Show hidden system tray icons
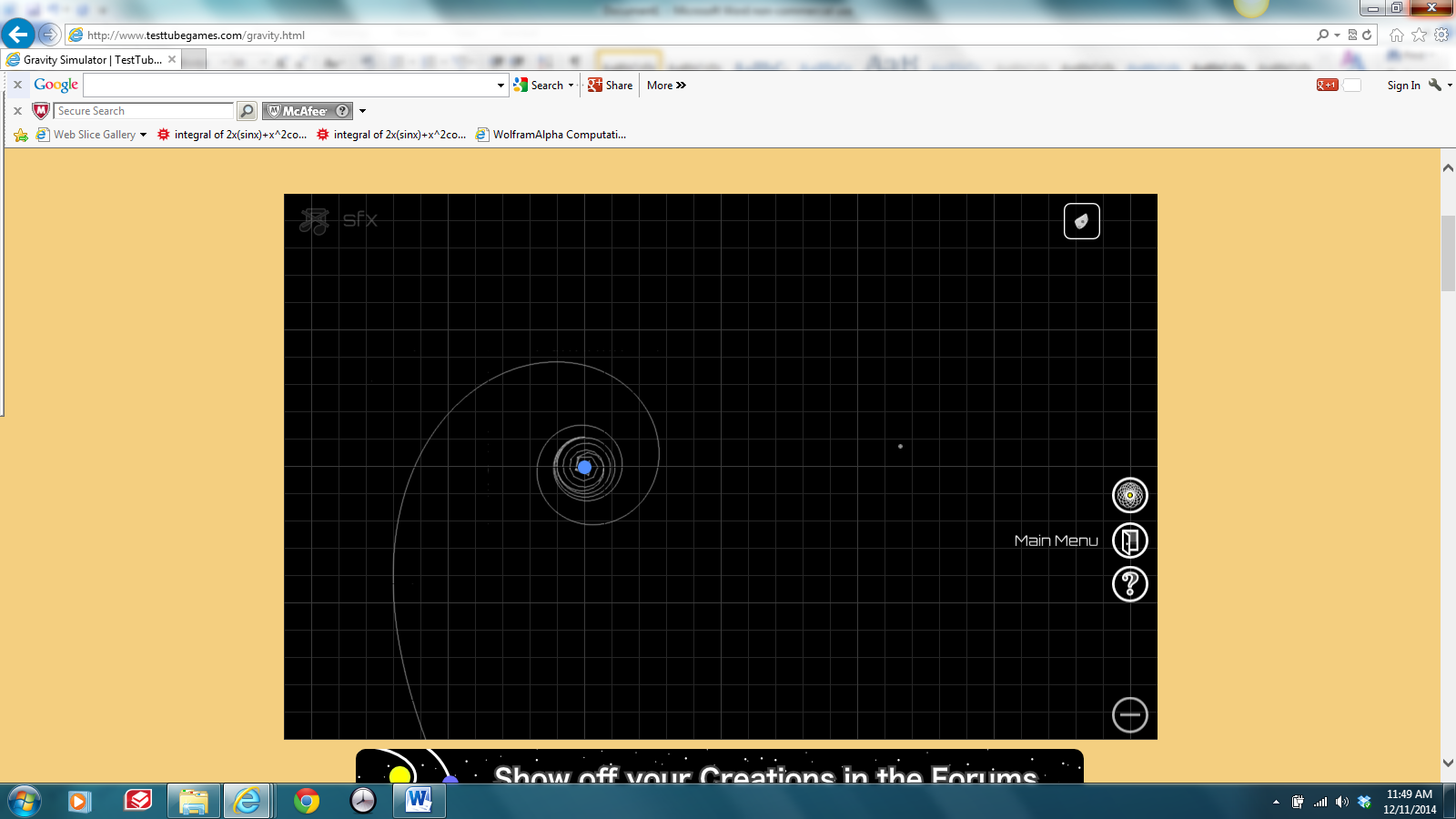 point(1276,802)
